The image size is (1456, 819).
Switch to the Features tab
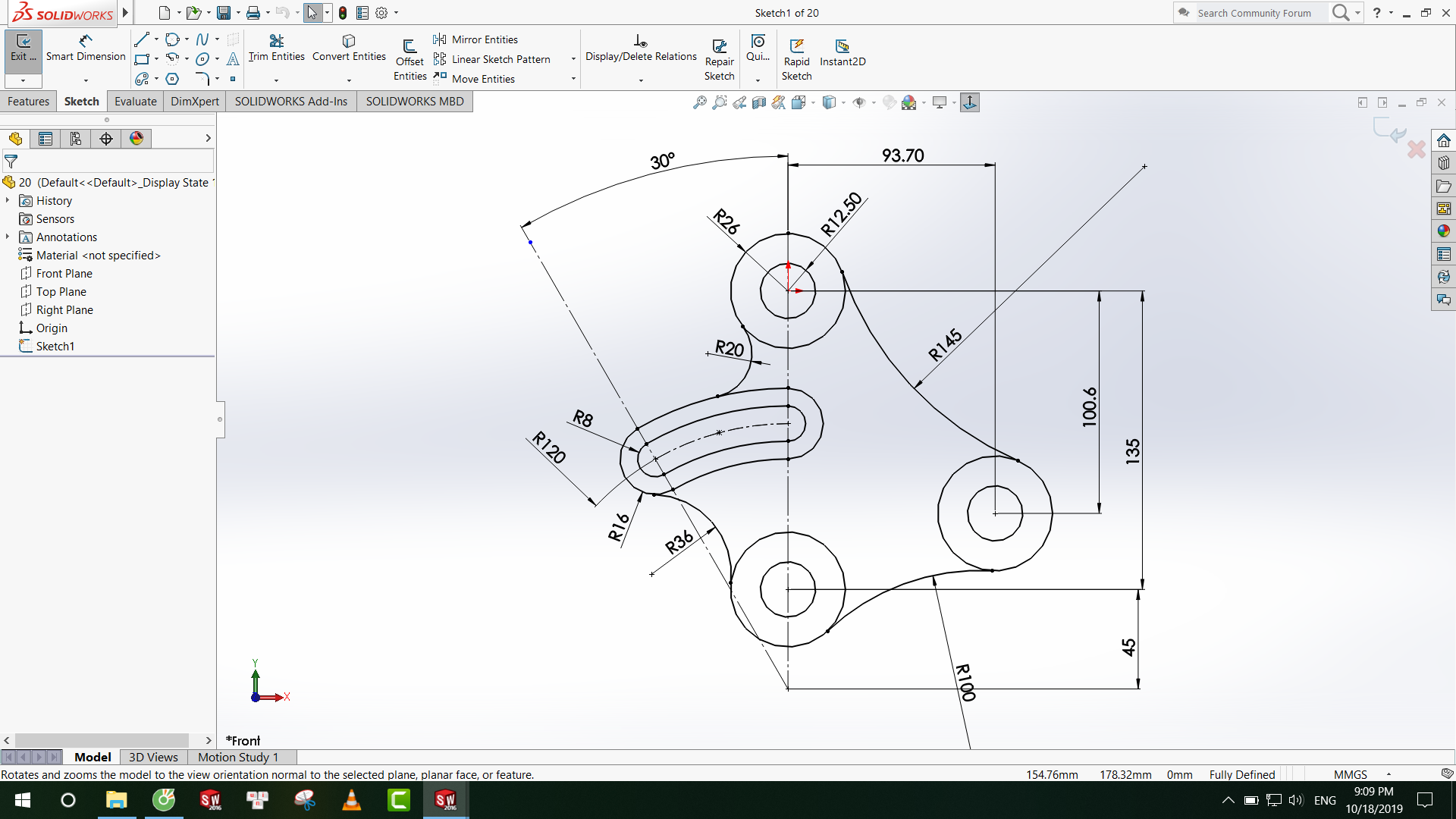pos(28,102)
